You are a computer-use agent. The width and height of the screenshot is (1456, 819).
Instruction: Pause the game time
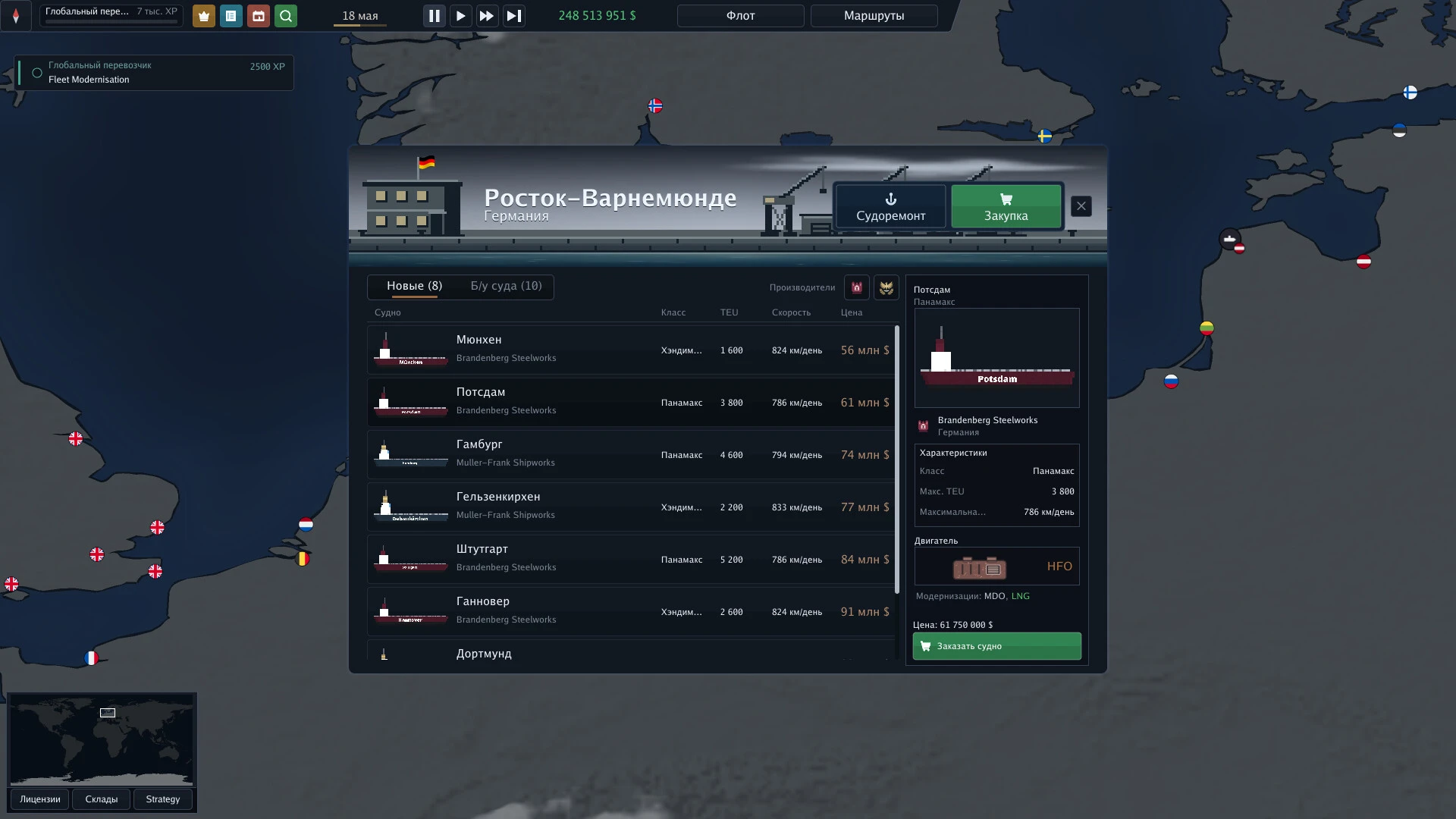tap(435, 16)
